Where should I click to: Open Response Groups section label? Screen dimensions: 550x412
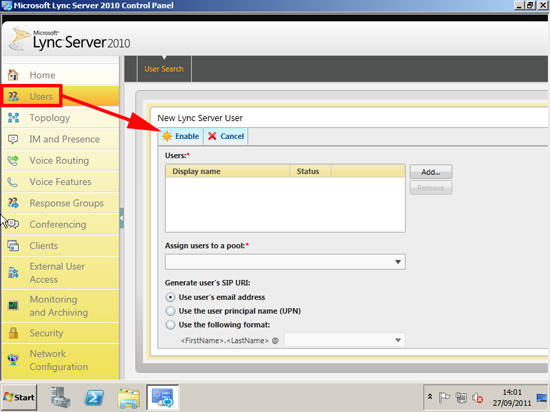tap(66, 203)
